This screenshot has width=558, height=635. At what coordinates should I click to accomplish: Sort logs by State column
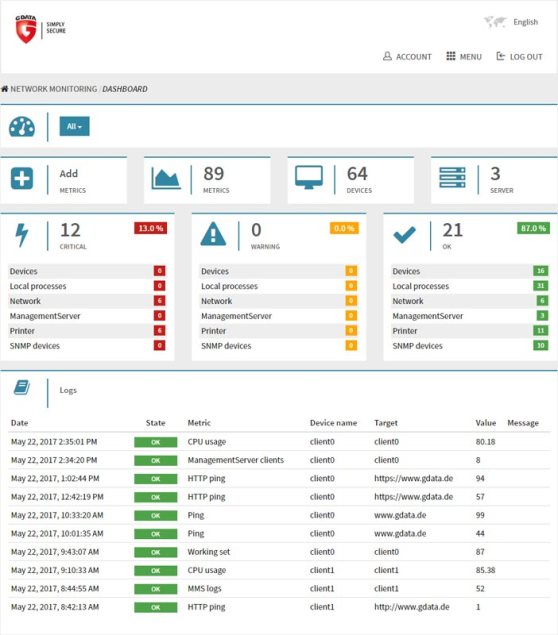(x=155, y=423)
